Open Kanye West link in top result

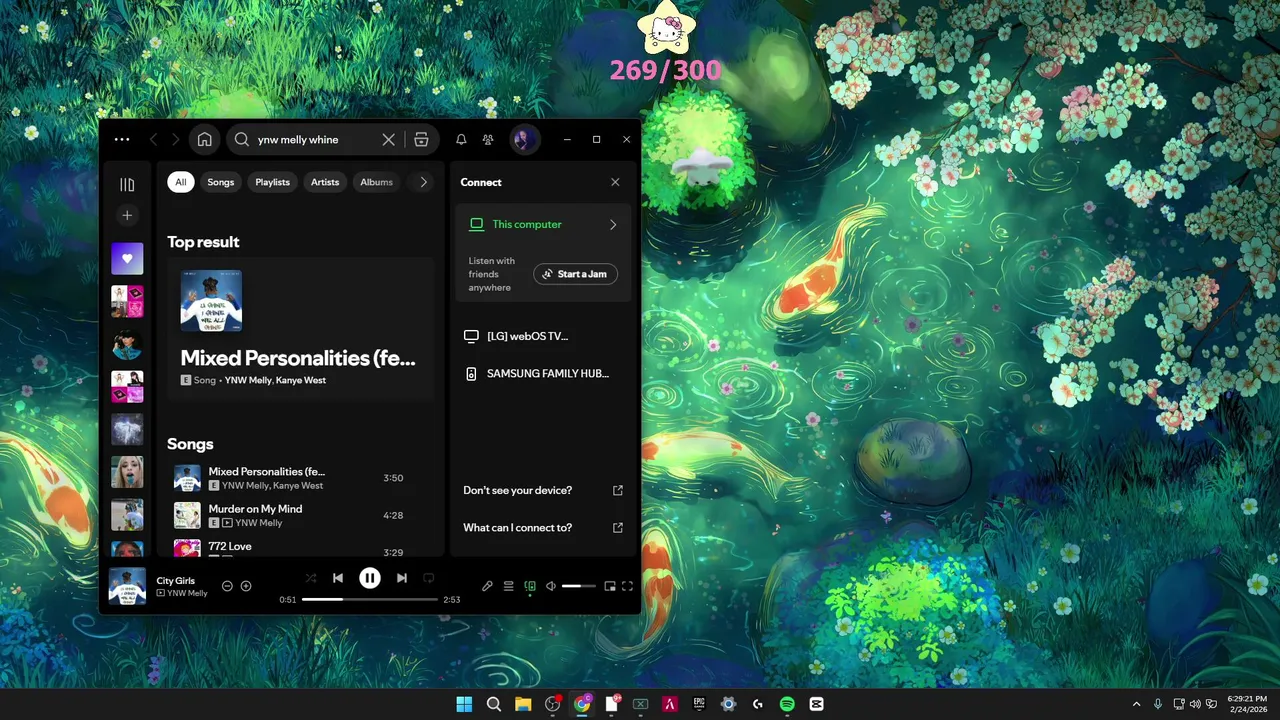click(301, 380)
